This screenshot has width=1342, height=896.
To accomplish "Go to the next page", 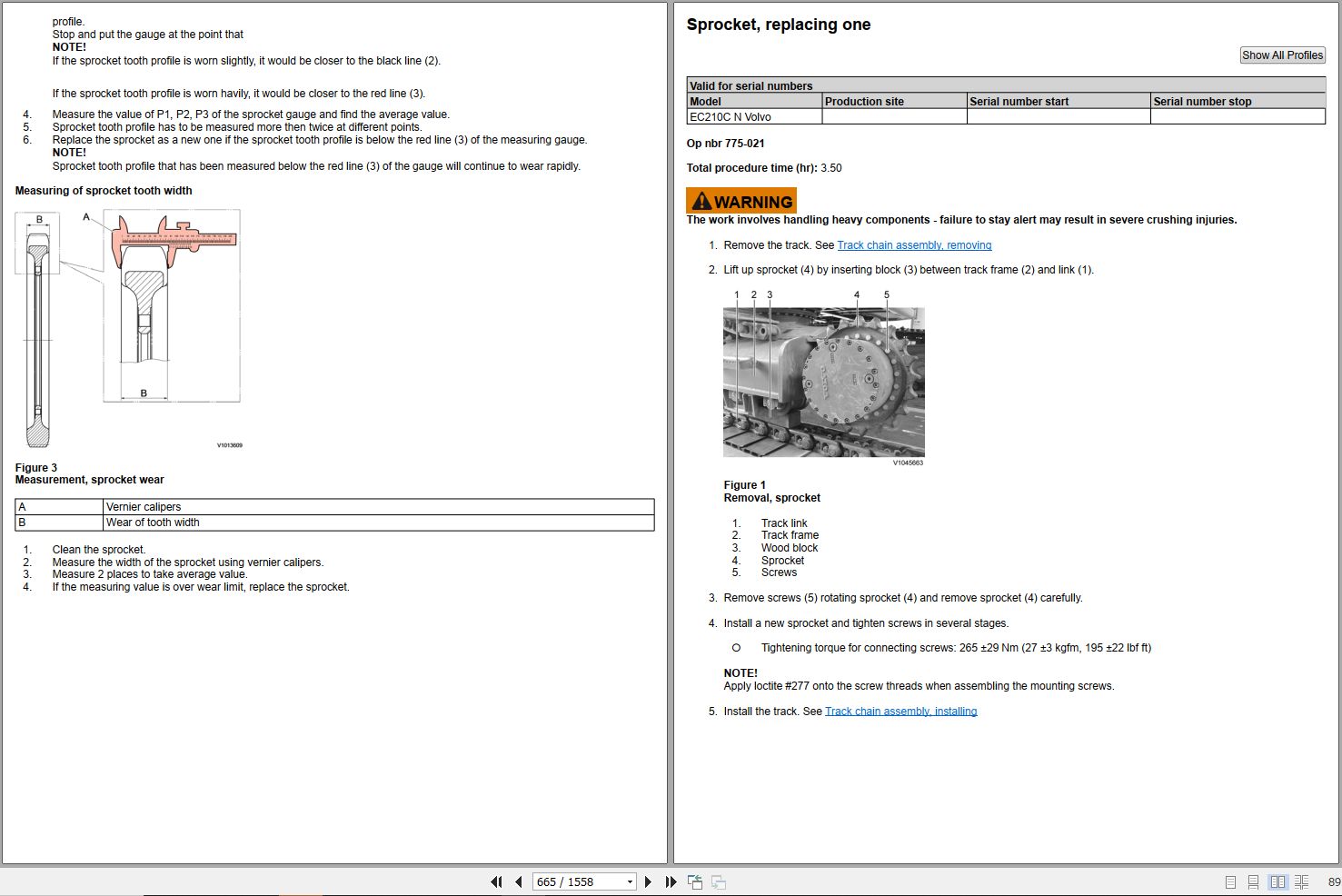I will pos(648,881).
